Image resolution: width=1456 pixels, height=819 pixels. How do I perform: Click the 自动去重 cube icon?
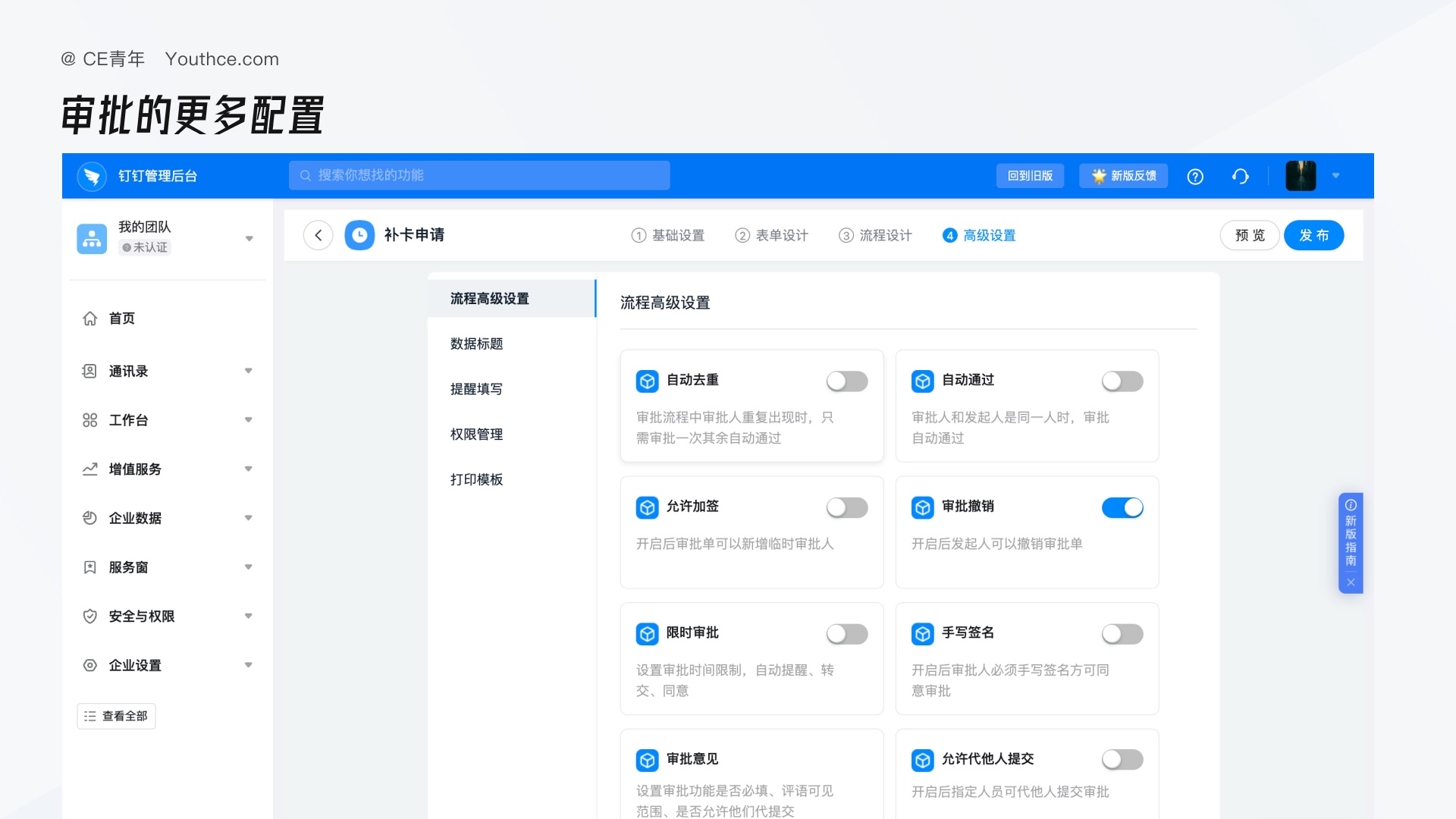click(647, 381)
